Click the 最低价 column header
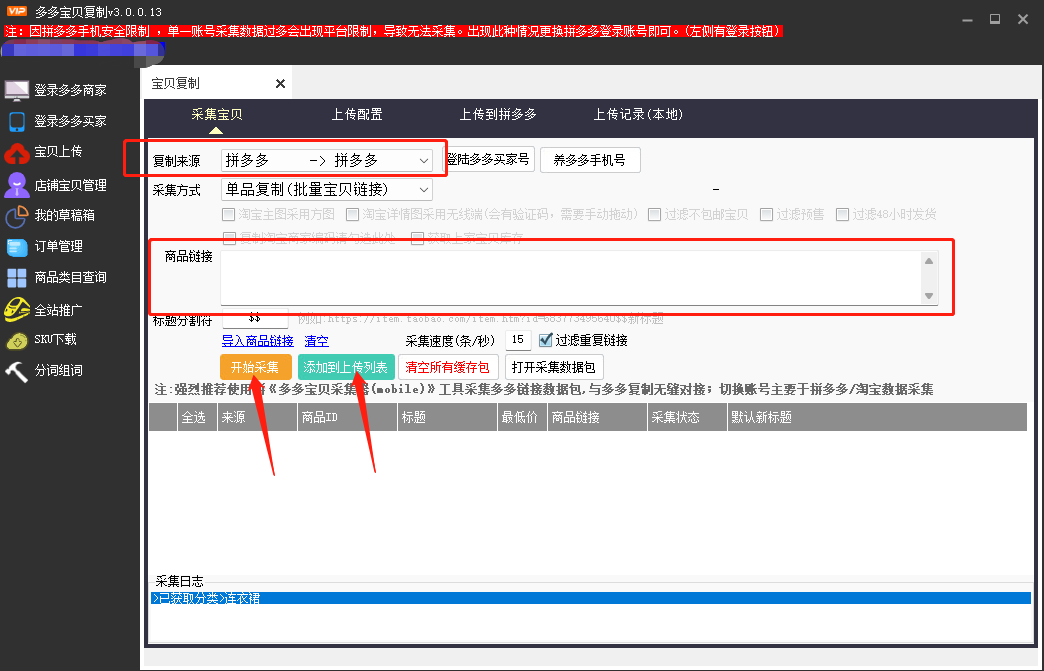Screen dimensions: 1044x671 (522, 417)
